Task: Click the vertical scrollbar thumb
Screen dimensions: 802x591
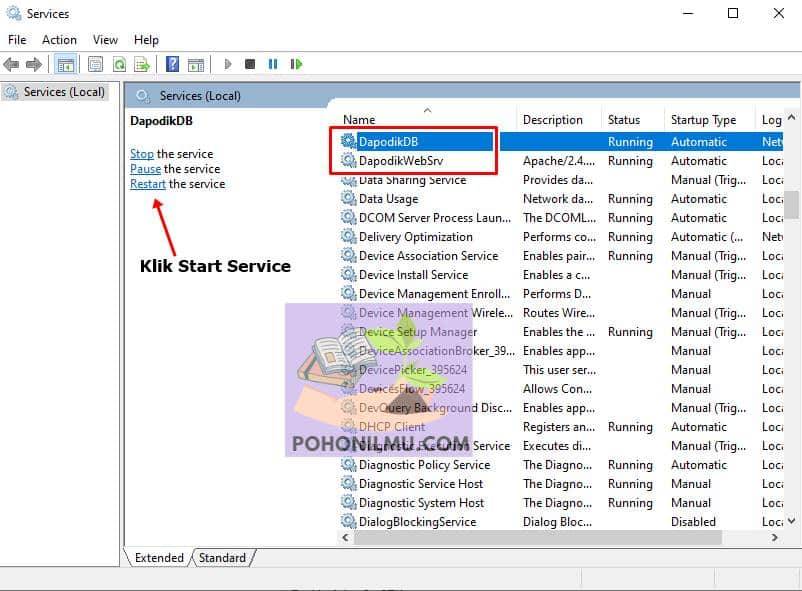Action: click(791, 205)
